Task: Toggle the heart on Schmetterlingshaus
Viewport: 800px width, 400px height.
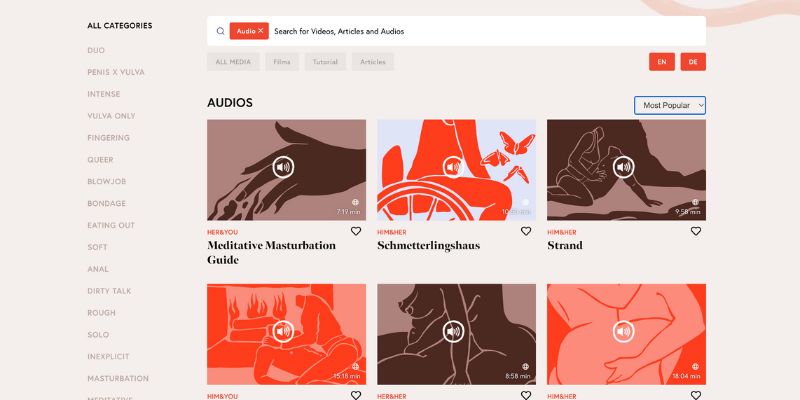Action: 526,231
